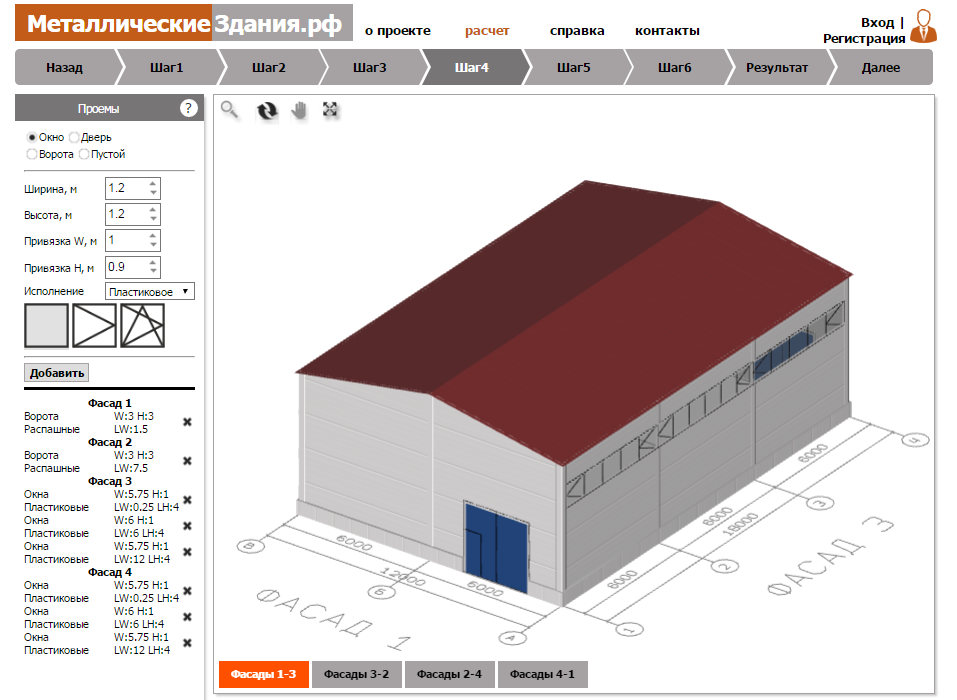Select the pan hand tool
The height and width of the screenshot is (700, 957).
click(299, 111)
